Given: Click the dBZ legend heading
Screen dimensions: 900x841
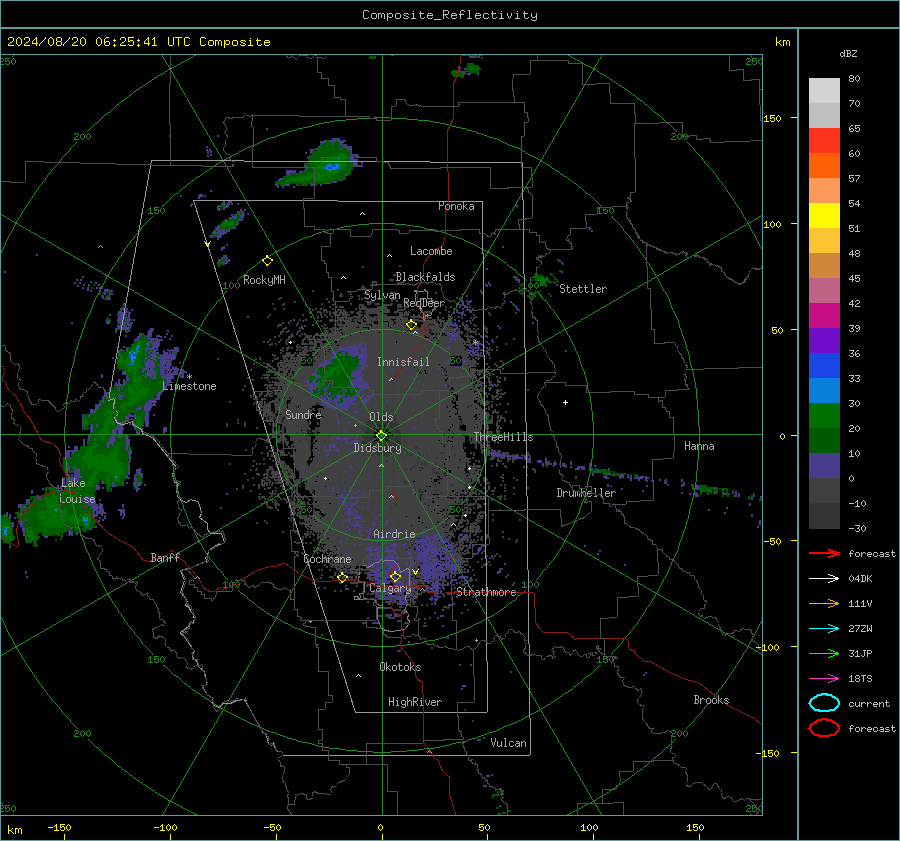Looking at the screenshot, I should point(848,54).
